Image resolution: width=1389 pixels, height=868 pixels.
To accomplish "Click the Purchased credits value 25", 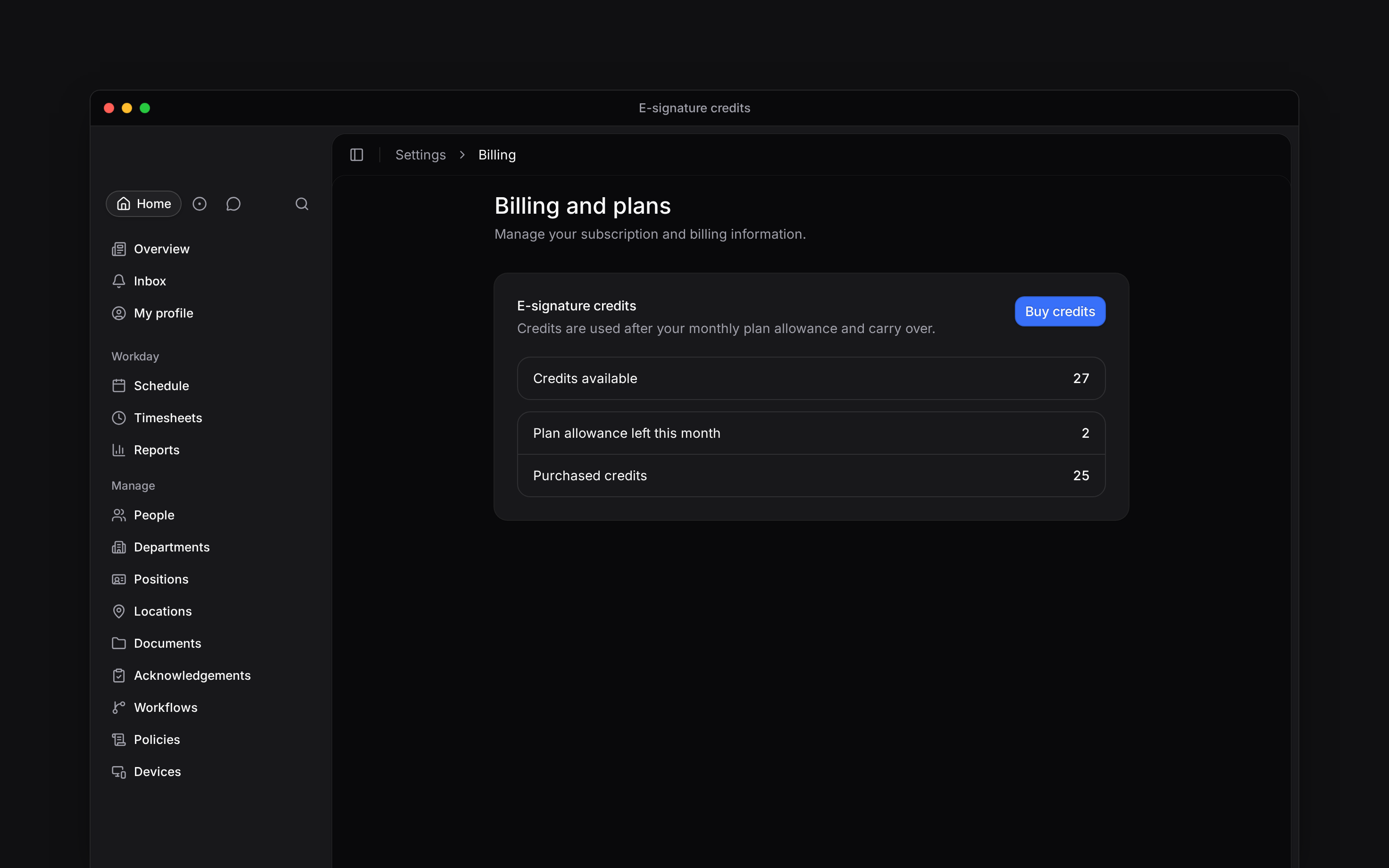I will [x=1081, y=476].
